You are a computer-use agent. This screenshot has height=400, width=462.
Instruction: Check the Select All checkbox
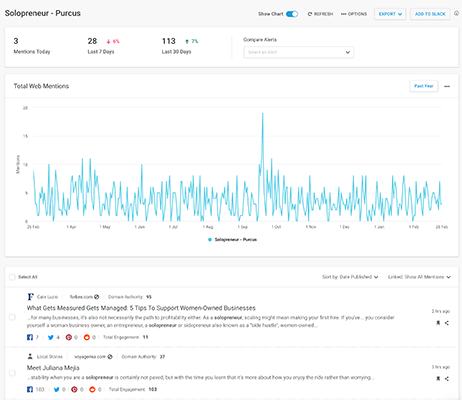(12, 277)
